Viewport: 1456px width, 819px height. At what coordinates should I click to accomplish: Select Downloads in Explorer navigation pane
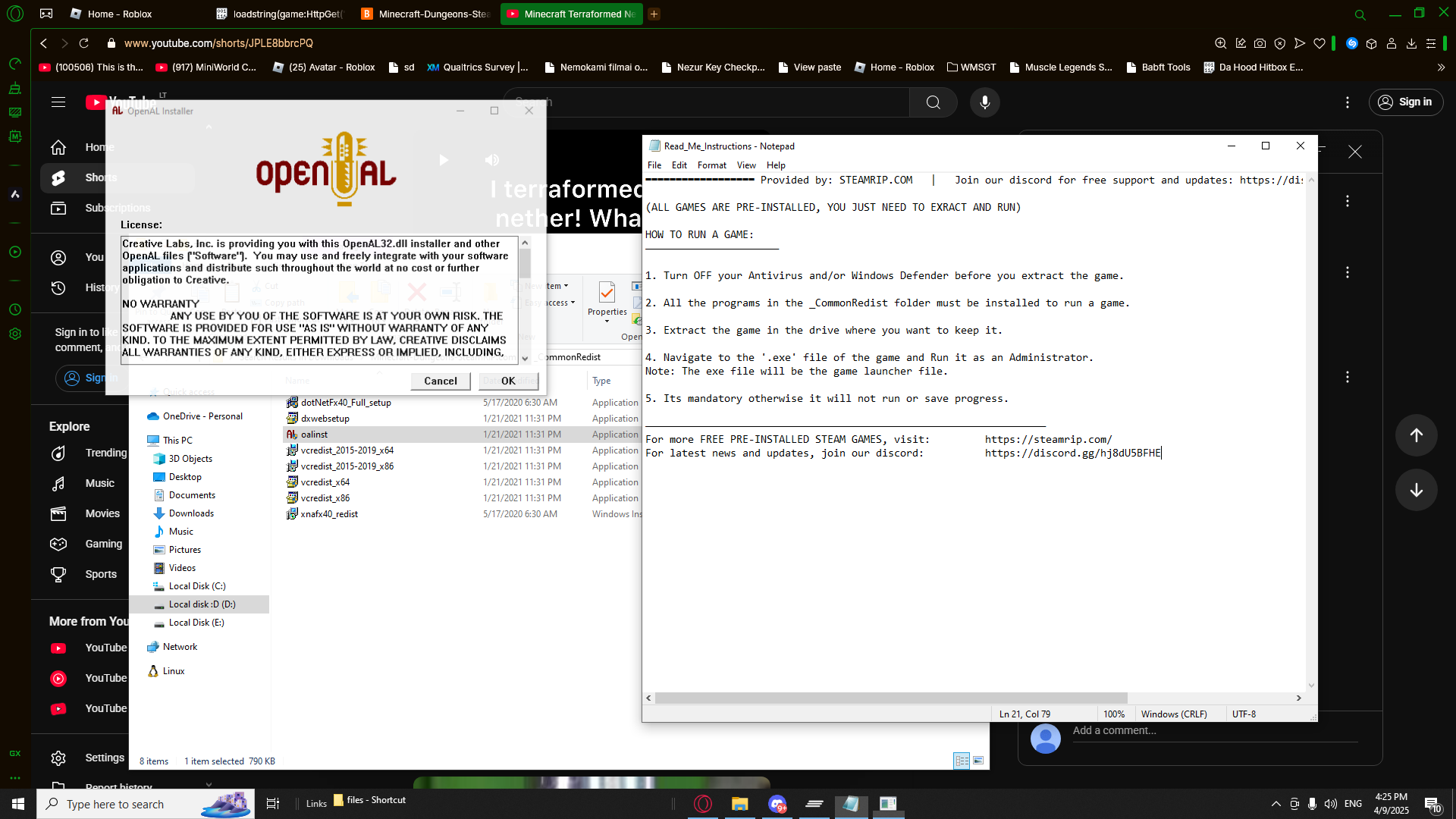point(191,513)
